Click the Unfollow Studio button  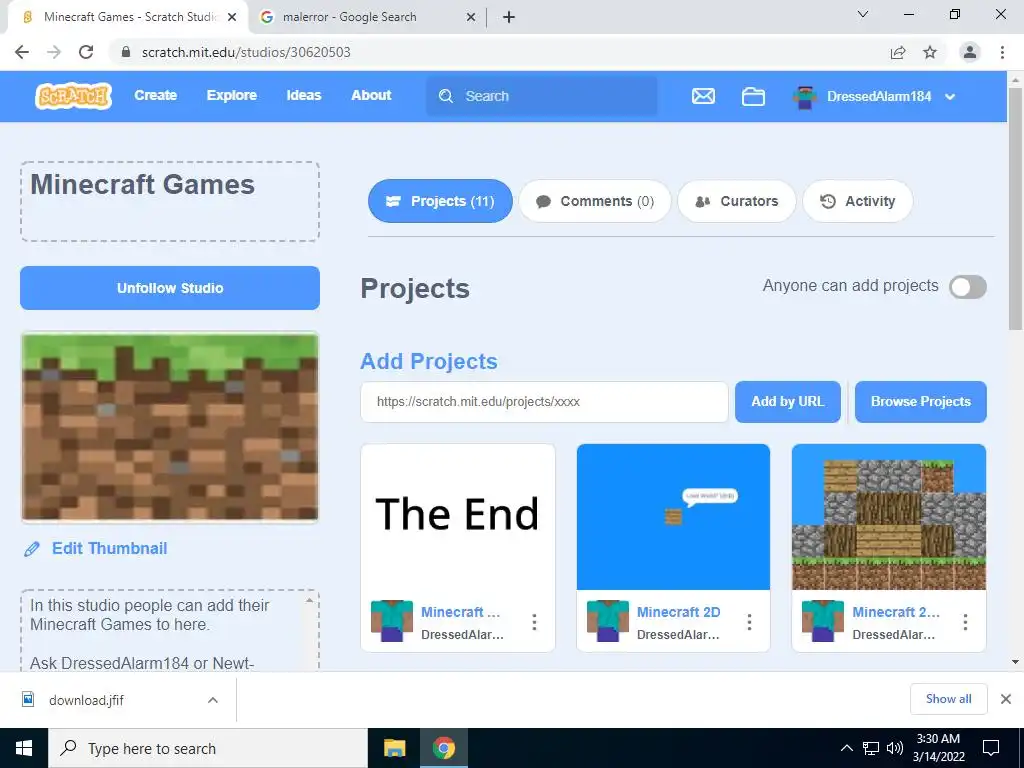coord(170,288)
